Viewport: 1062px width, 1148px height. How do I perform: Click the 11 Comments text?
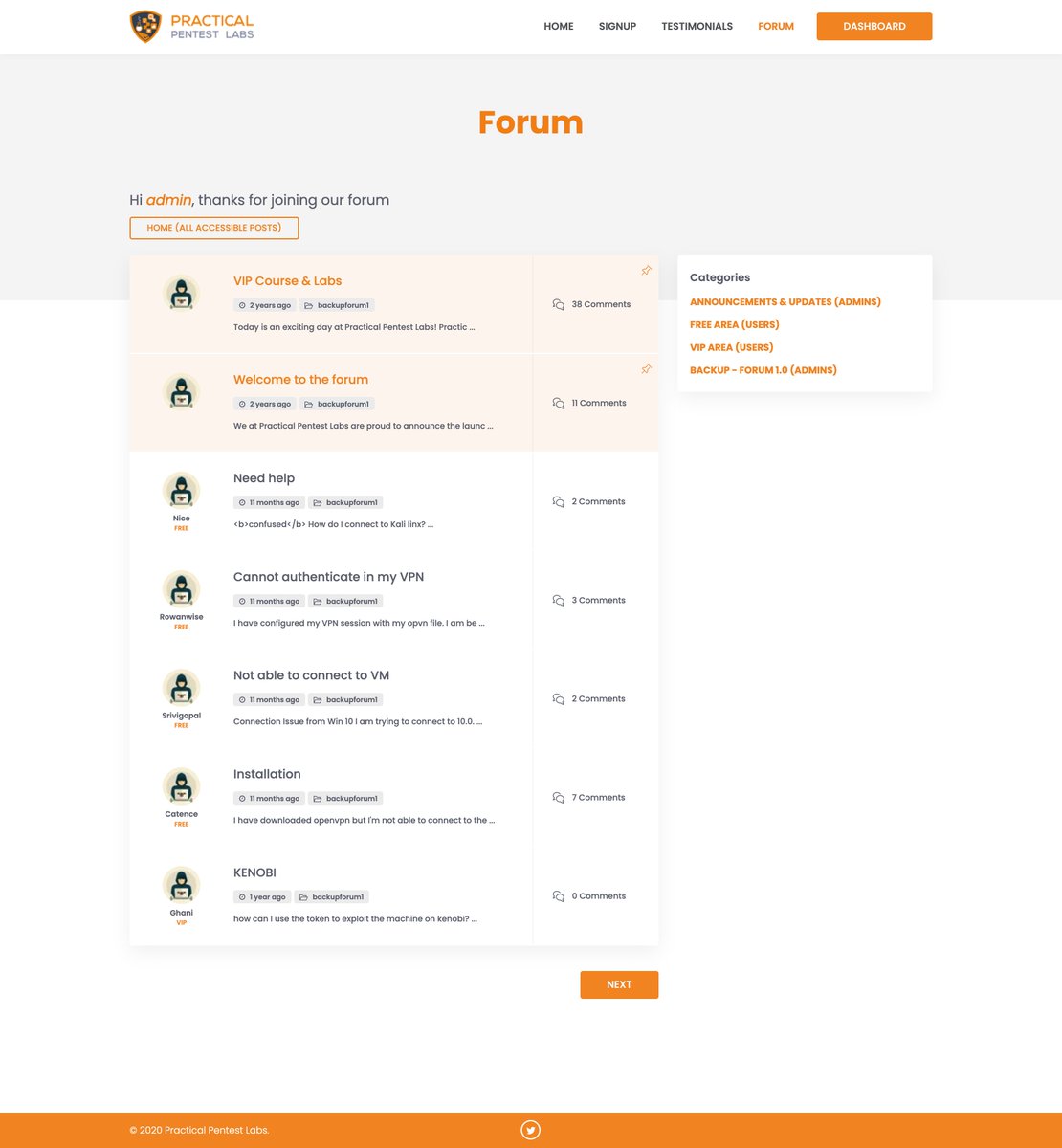(x=599, y=403)
